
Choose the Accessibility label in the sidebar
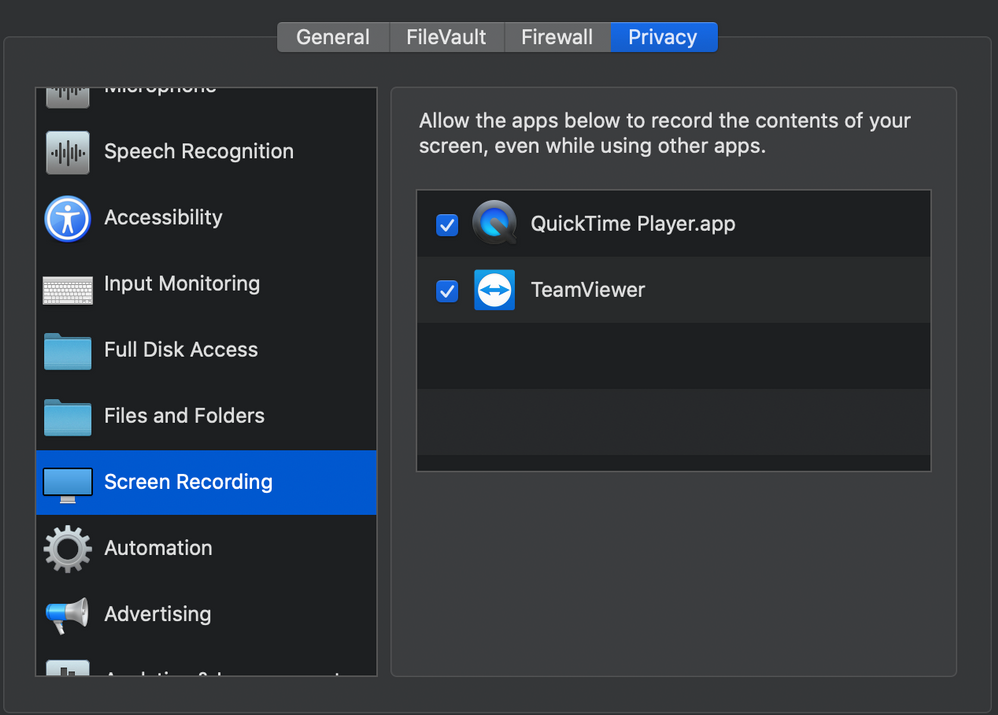164,218
